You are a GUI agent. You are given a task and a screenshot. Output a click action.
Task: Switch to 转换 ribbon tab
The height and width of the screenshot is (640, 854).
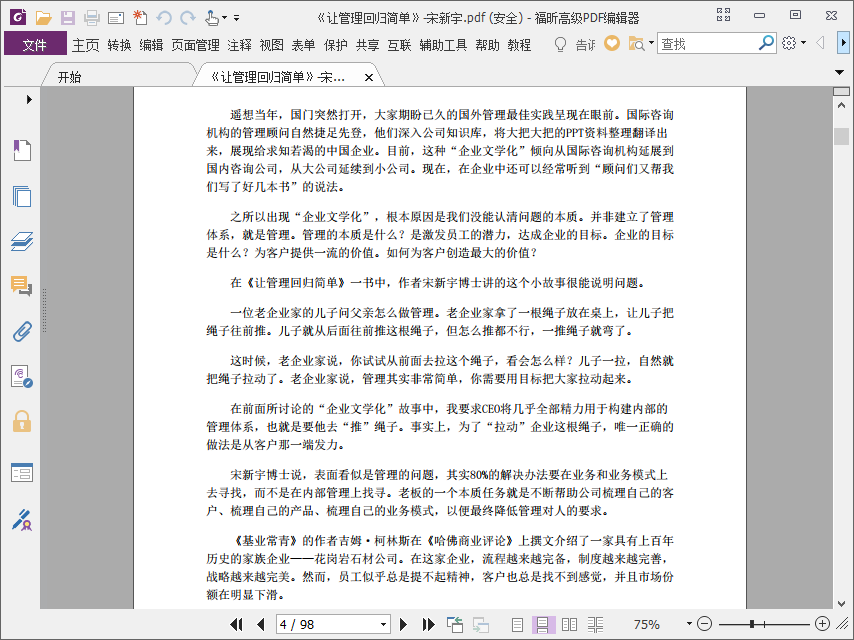(119, 45)
